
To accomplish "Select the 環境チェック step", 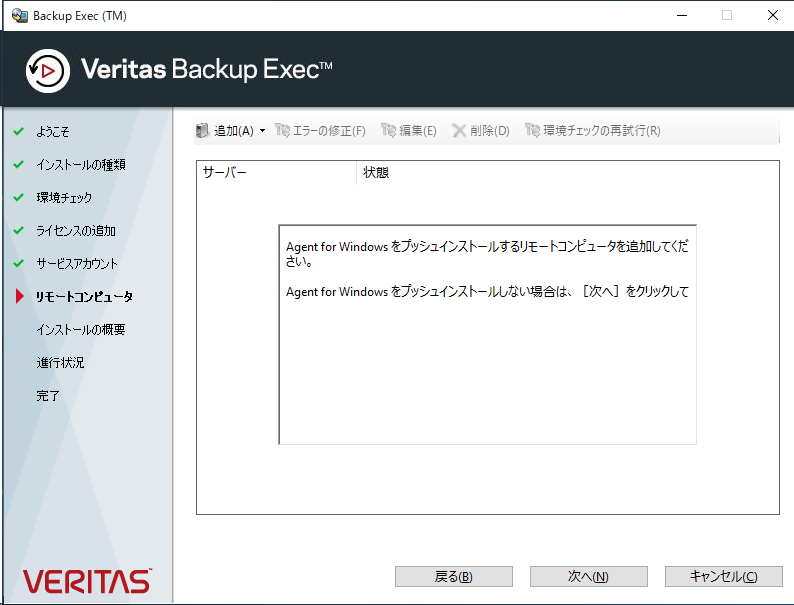I will tap(64, 197).
